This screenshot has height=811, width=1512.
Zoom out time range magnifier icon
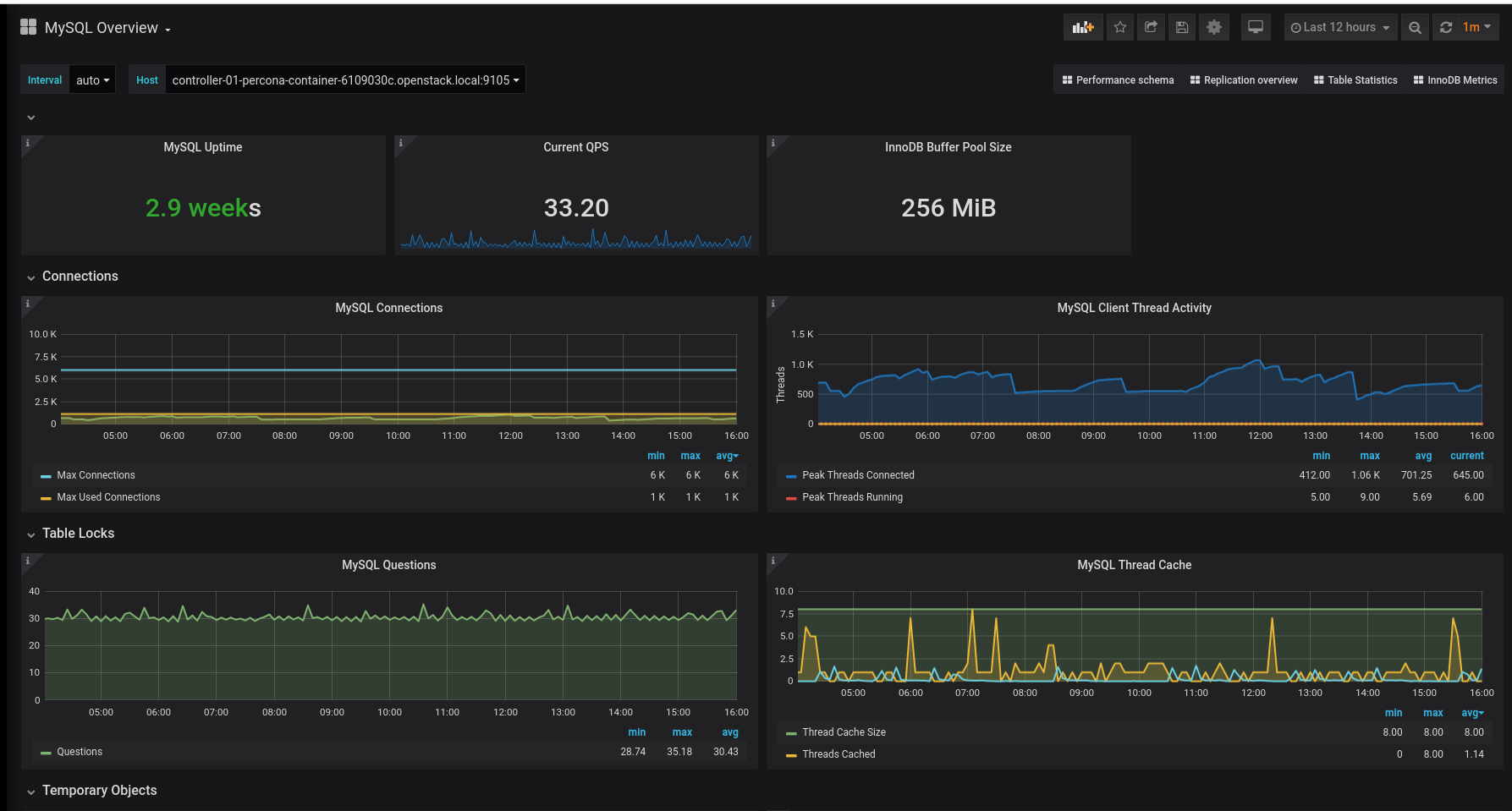point(1415,27)
